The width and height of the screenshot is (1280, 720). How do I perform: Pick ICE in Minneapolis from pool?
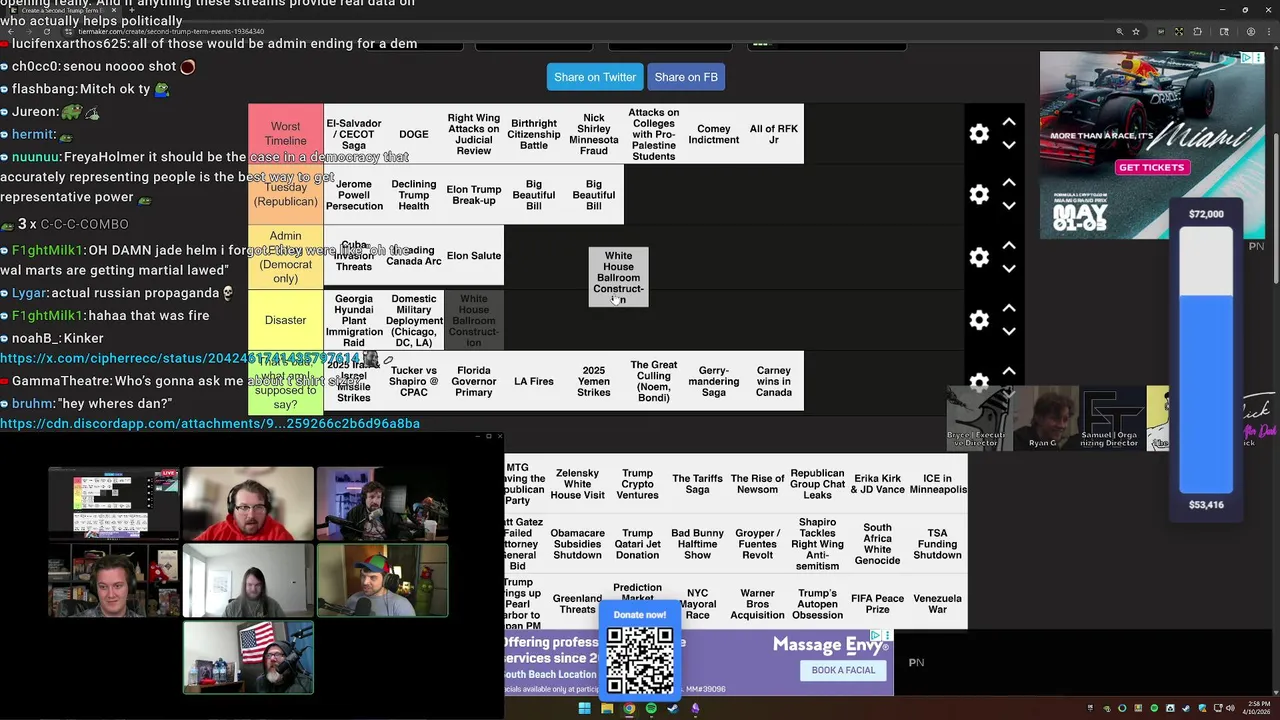coord(937,484)
